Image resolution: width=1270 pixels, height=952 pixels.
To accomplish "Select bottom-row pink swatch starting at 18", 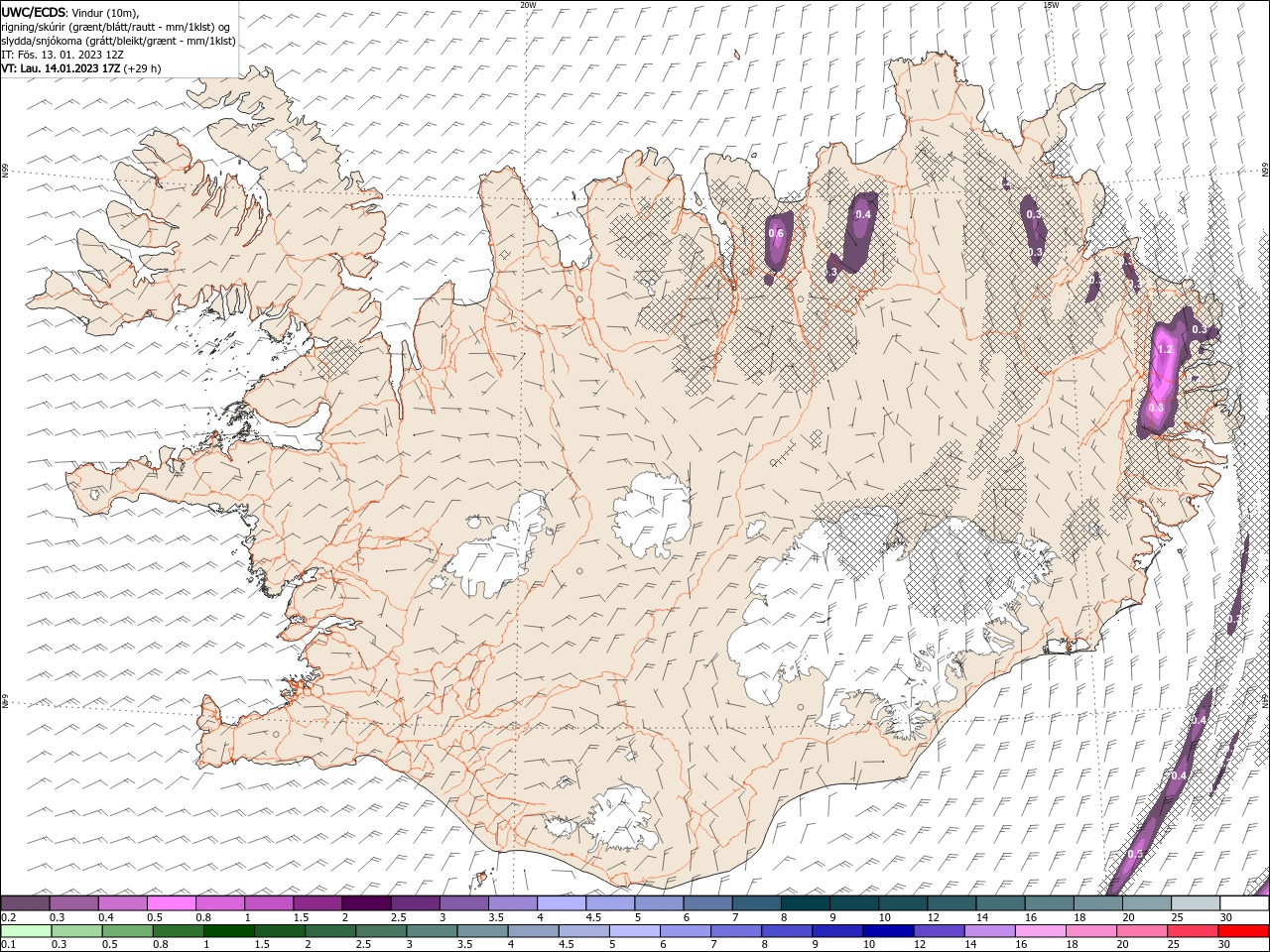I will [1089, 931].
